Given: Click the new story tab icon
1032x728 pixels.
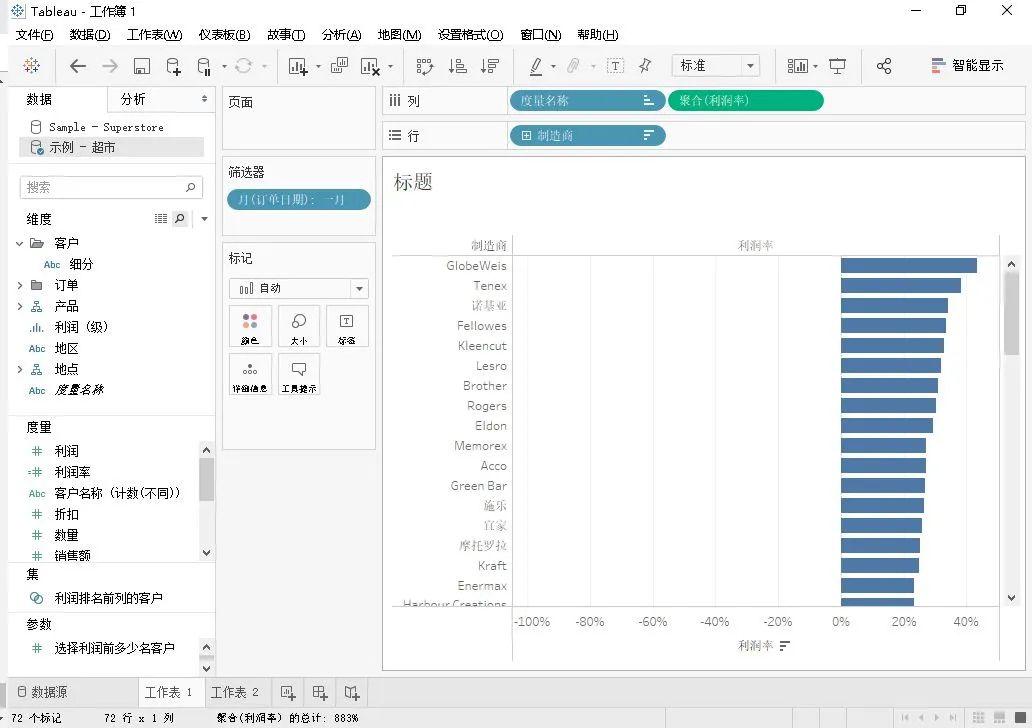Looking at the screenshot, I should click(352, 692).
